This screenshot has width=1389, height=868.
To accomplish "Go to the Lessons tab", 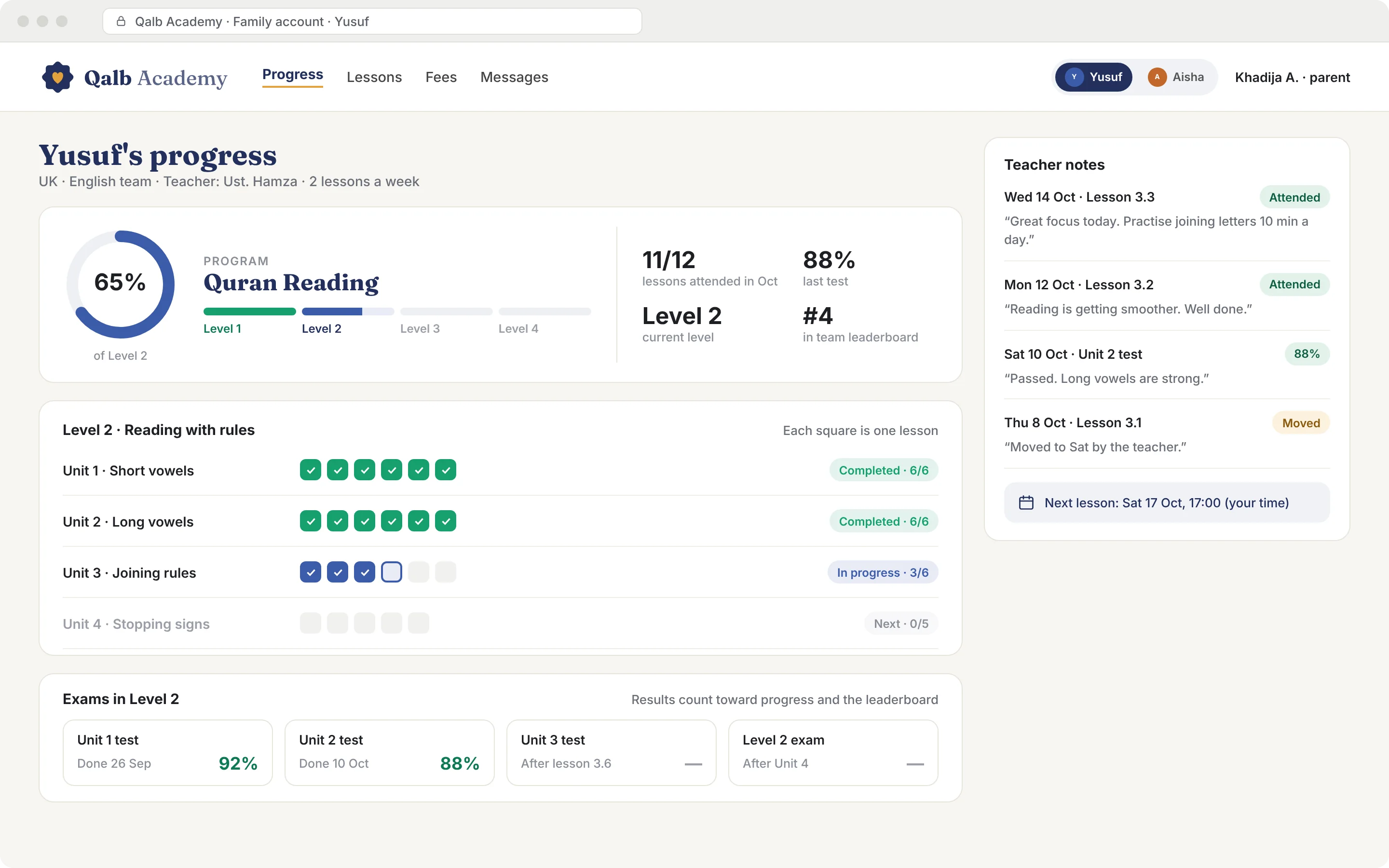I will click(374, 77).
